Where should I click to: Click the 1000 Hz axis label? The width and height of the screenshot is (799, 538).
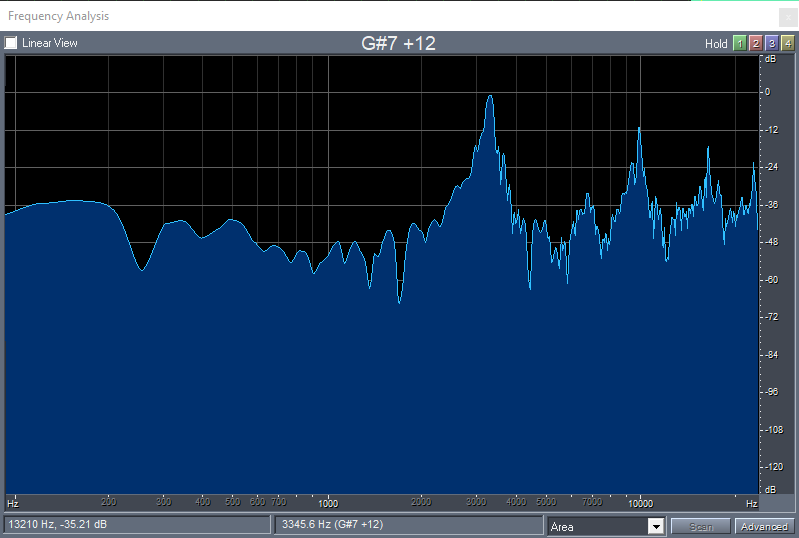pyautogui.click(x=328, y=503)
